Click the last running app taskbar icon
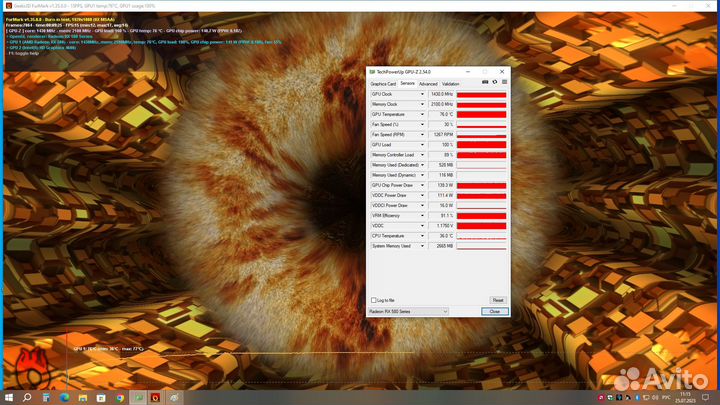The height and width of the screenshot is (405, 720). 174,398
